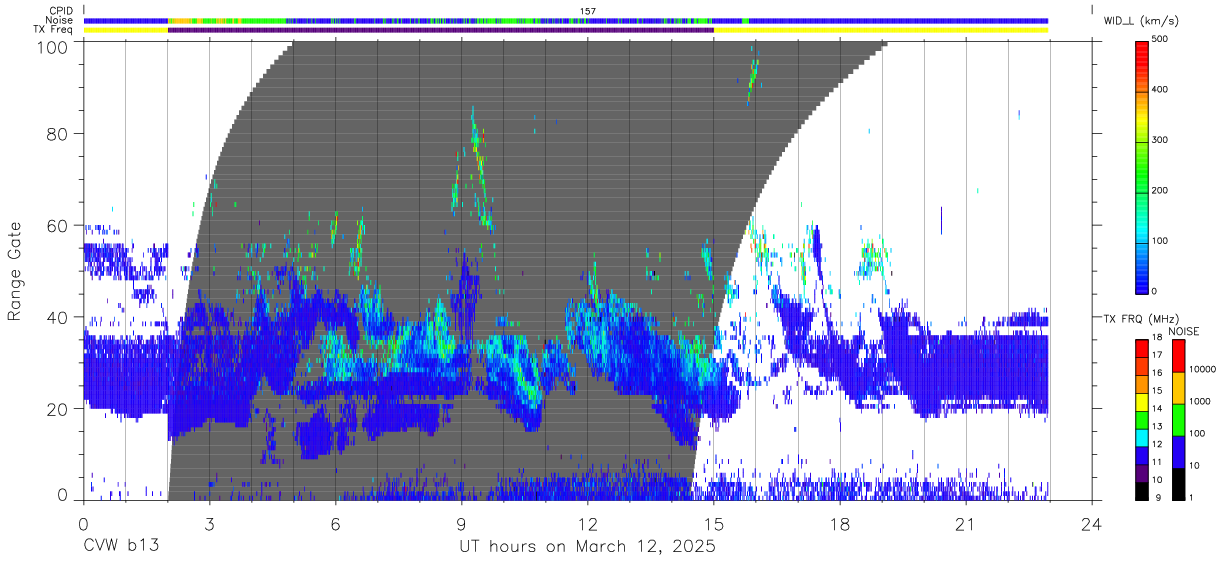
Task: Click UT hour 3 tick label
Action: pos(209,524)
